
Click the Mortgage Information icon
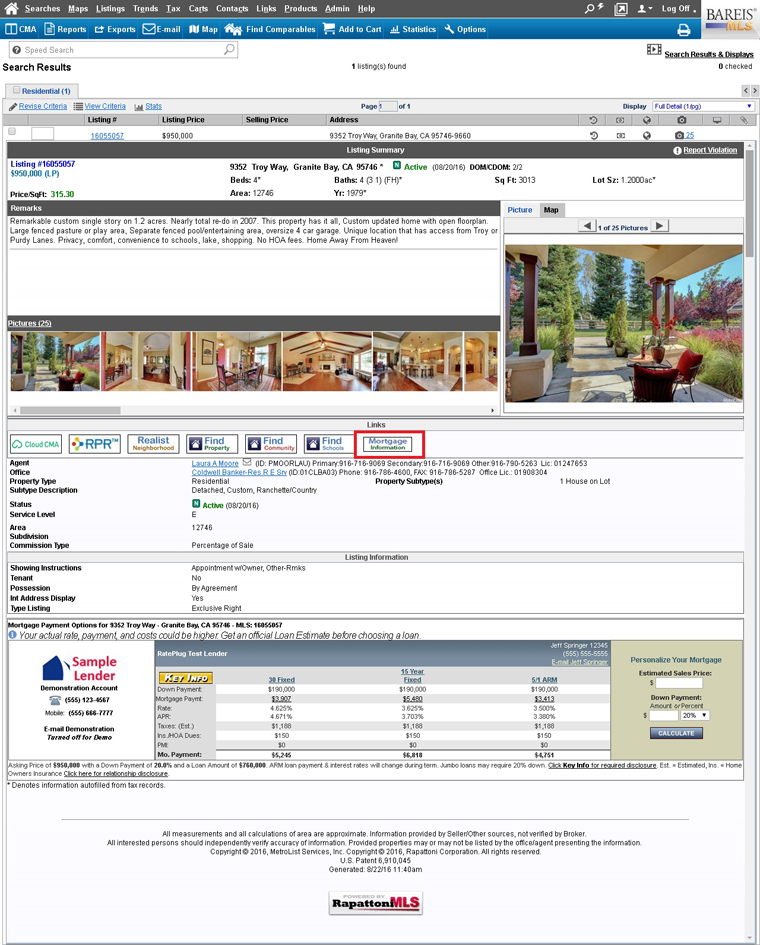point(388,443)
